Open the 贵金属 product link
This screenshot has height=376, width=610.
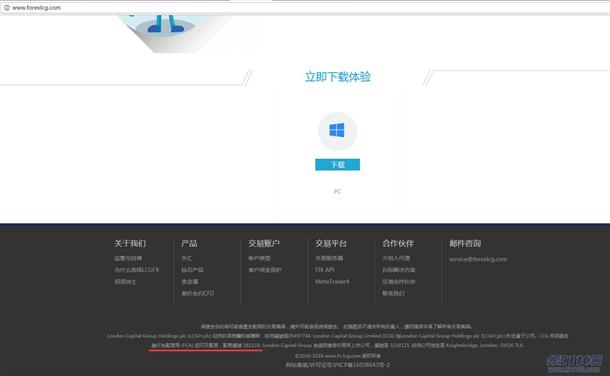coord(189,282)
